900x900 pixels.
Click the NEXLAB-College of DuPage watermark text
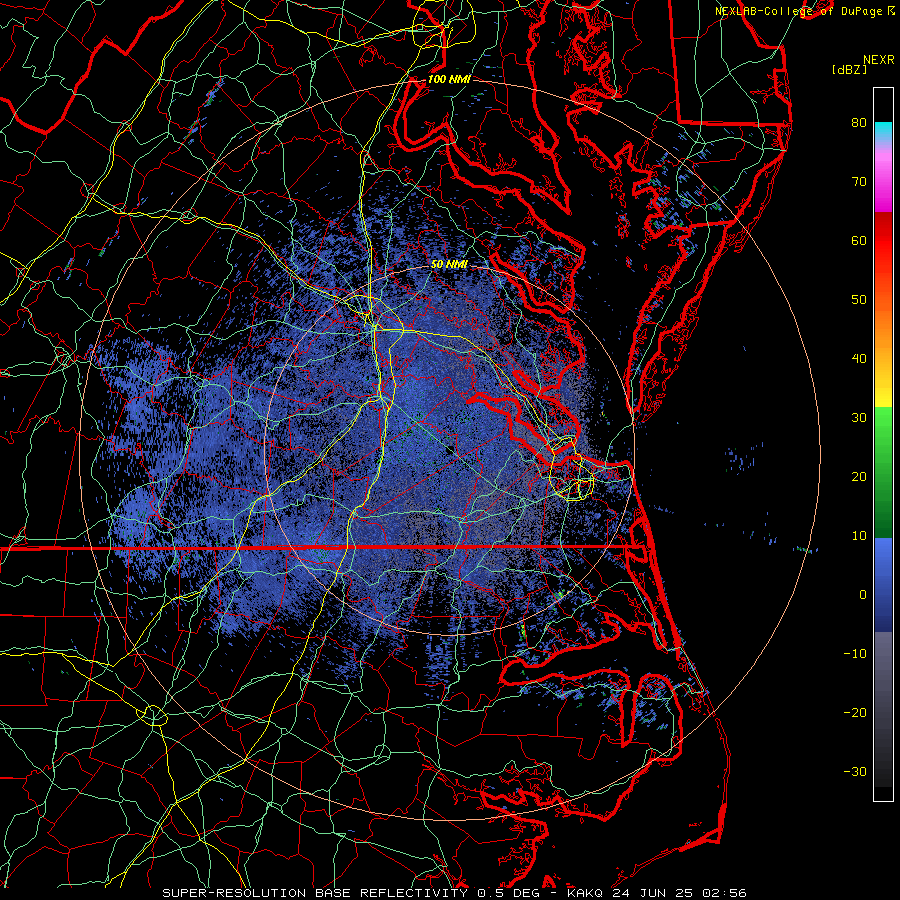pos(800,11)
